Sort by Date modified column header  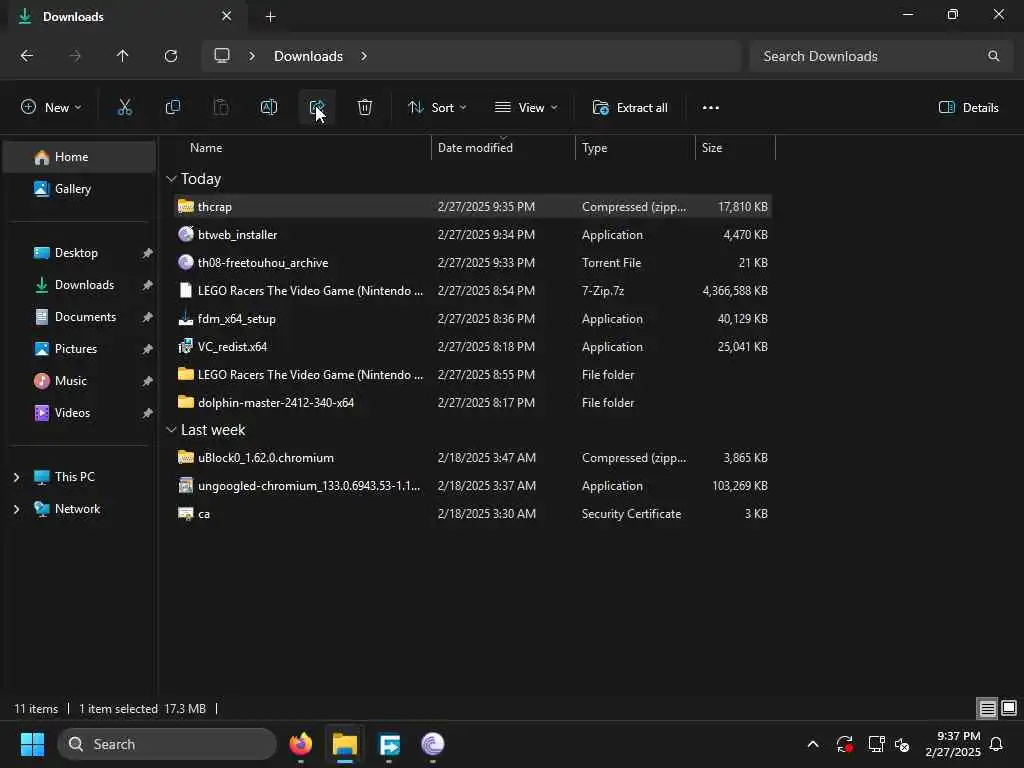point(475,148)
